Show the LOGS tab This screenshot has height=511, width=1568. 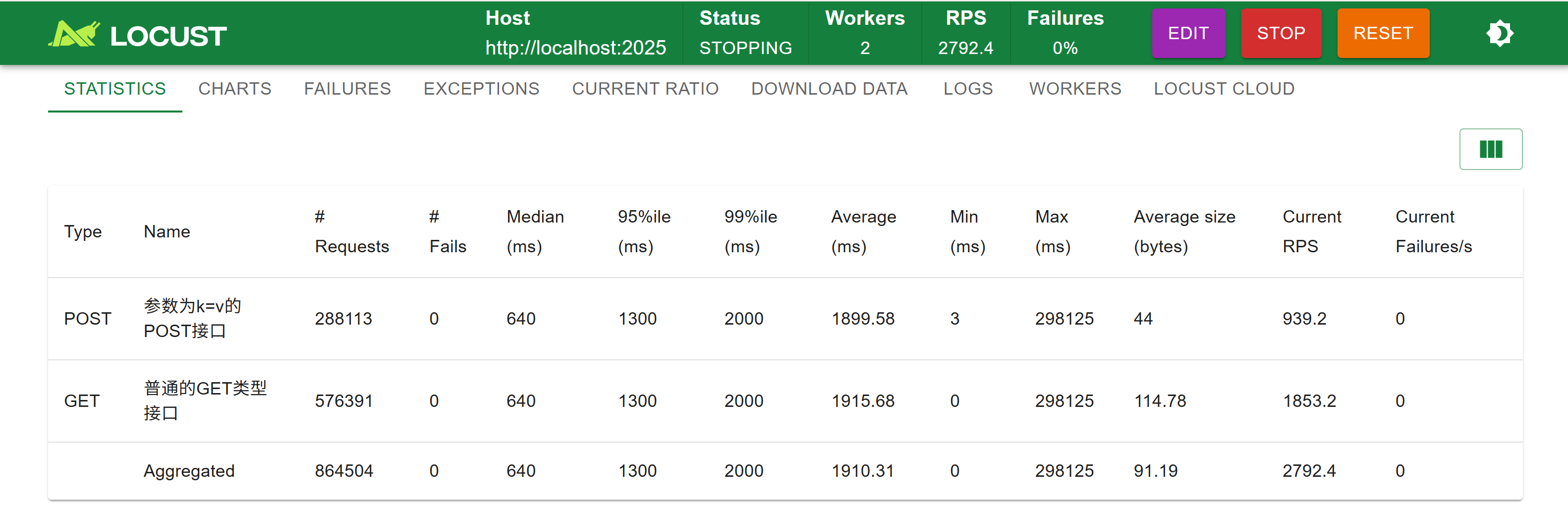[x=968, y=89]
